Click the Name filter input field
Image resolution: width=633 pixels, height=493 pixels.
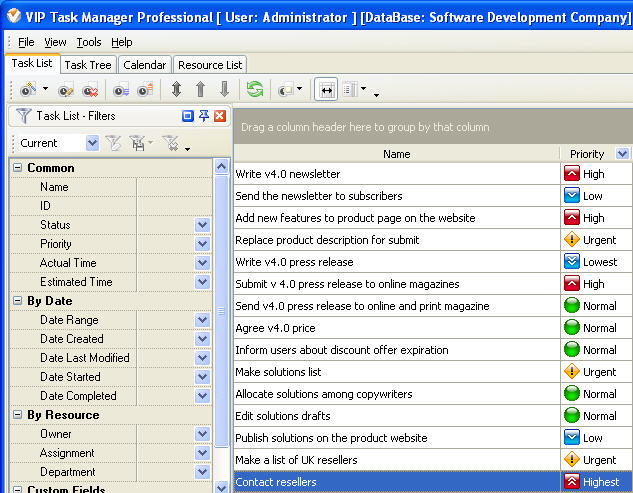point(174,187)
